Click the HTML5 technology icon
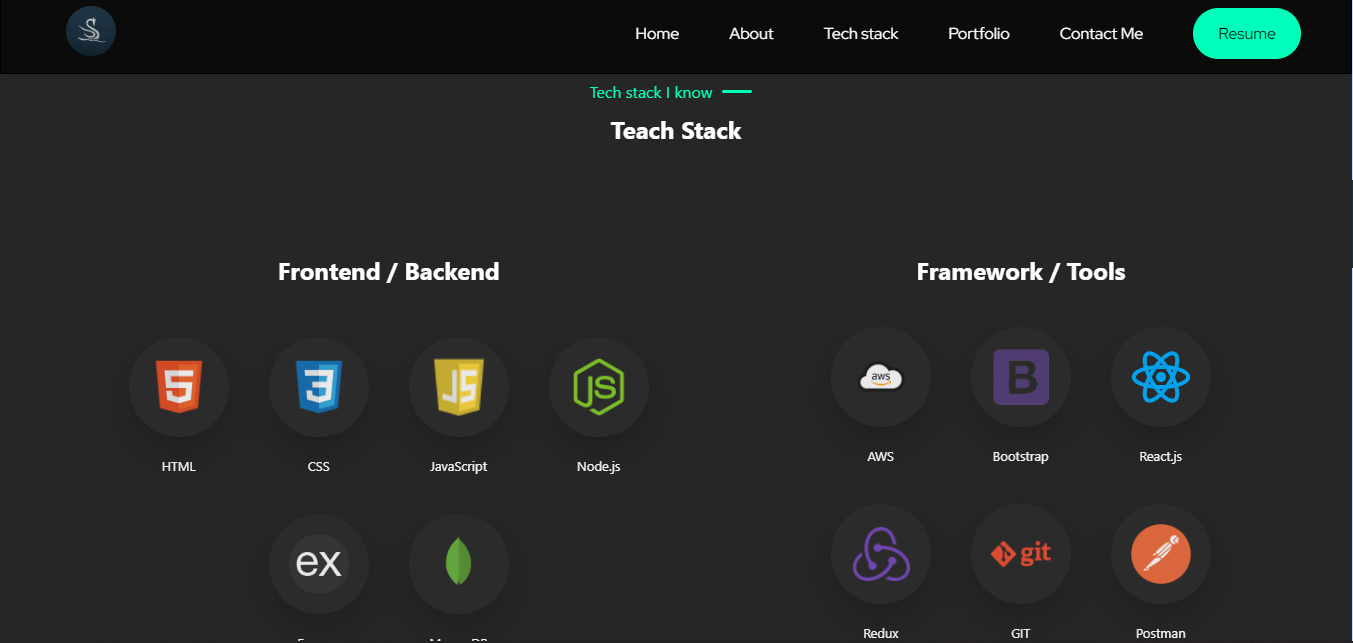1353x643 pixels. click(178, 387)
